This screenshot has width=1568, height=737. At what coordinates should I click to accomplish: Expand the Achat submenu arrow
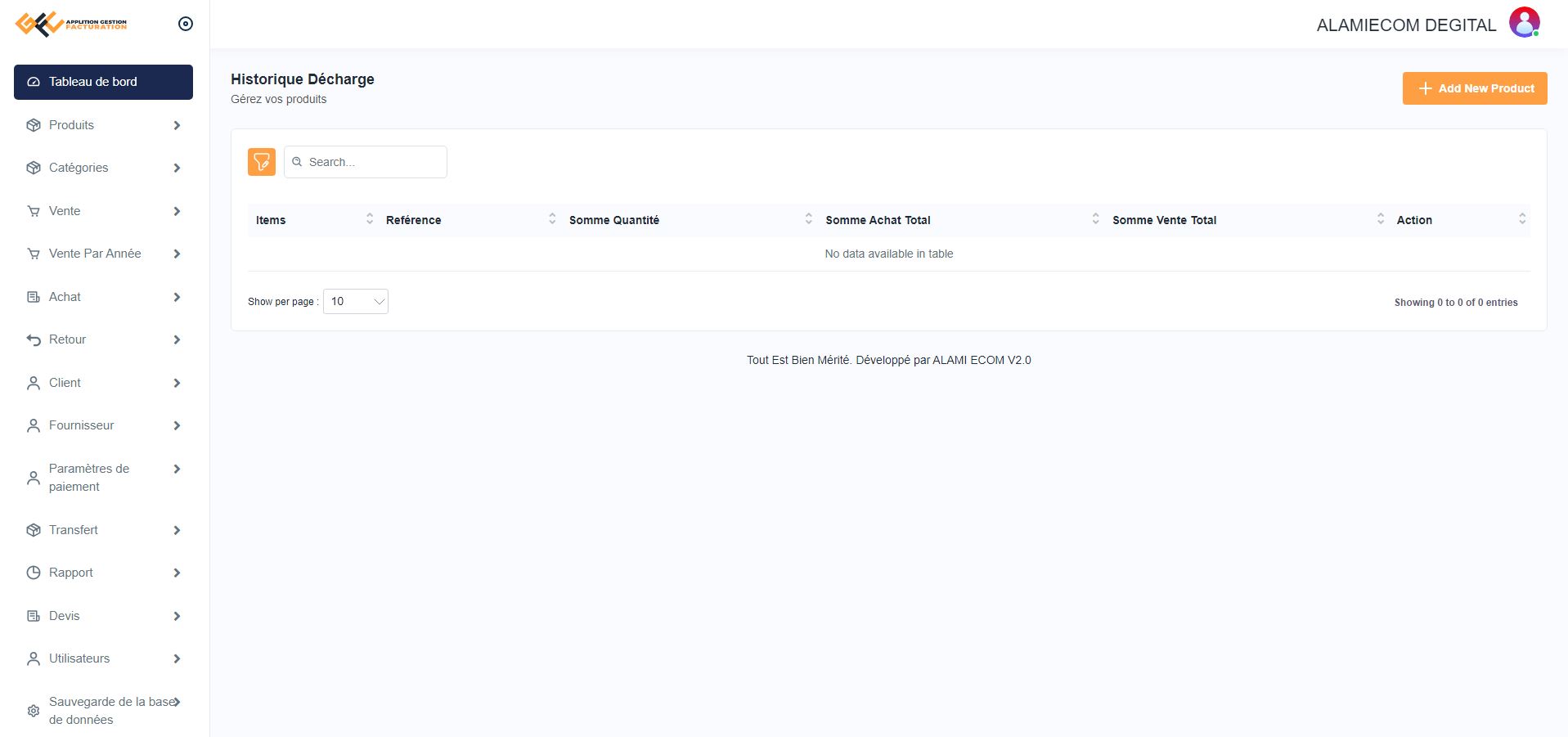coord(177,297)
